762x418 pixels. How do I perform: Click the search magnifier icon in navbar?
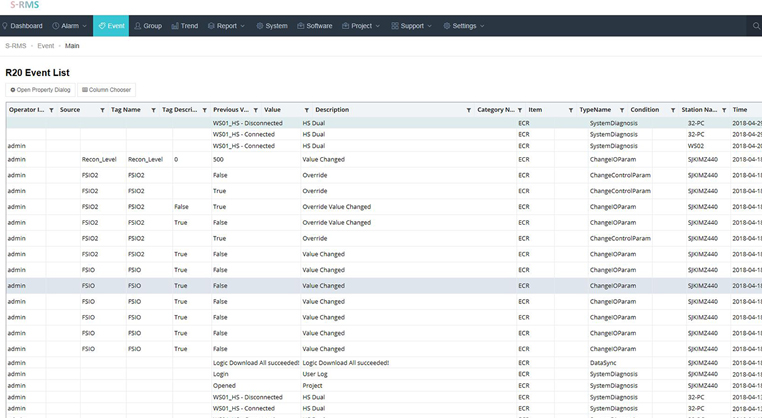pos(756,26)
